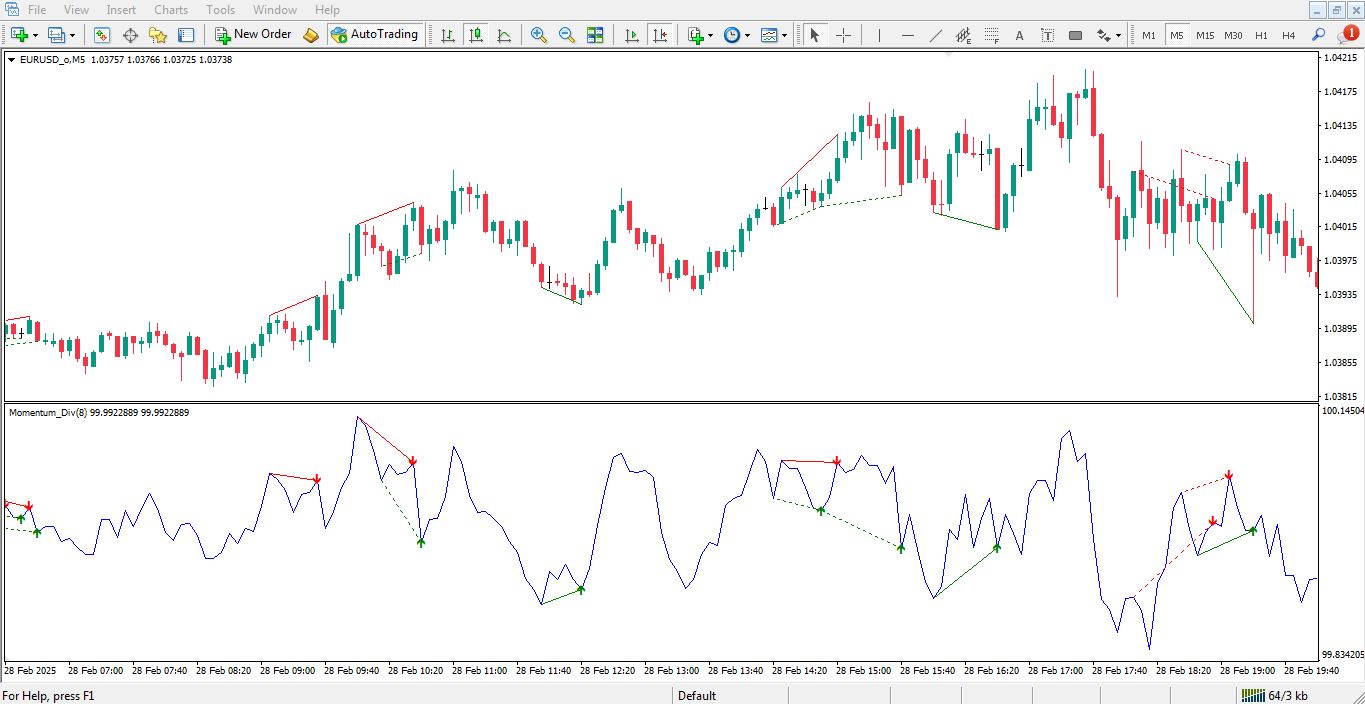Image resolution: width=1365 pixels, height=704 pixels.
Task: Click the 64/3 kb connection status
Action: coord(1274,696)
